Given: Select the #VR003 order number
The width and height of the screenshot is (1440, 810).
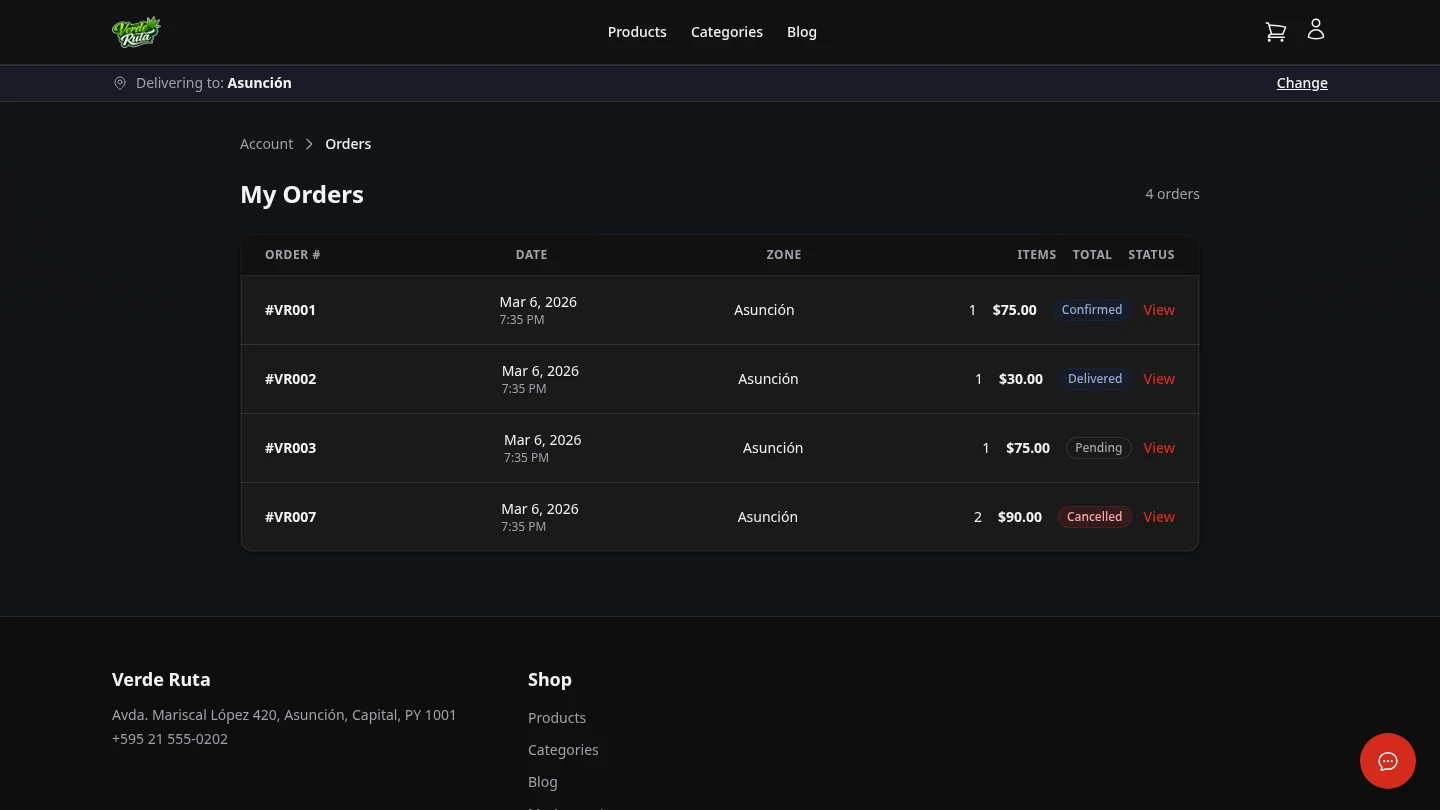Looking at the screenshot, I should pos(290,447).
